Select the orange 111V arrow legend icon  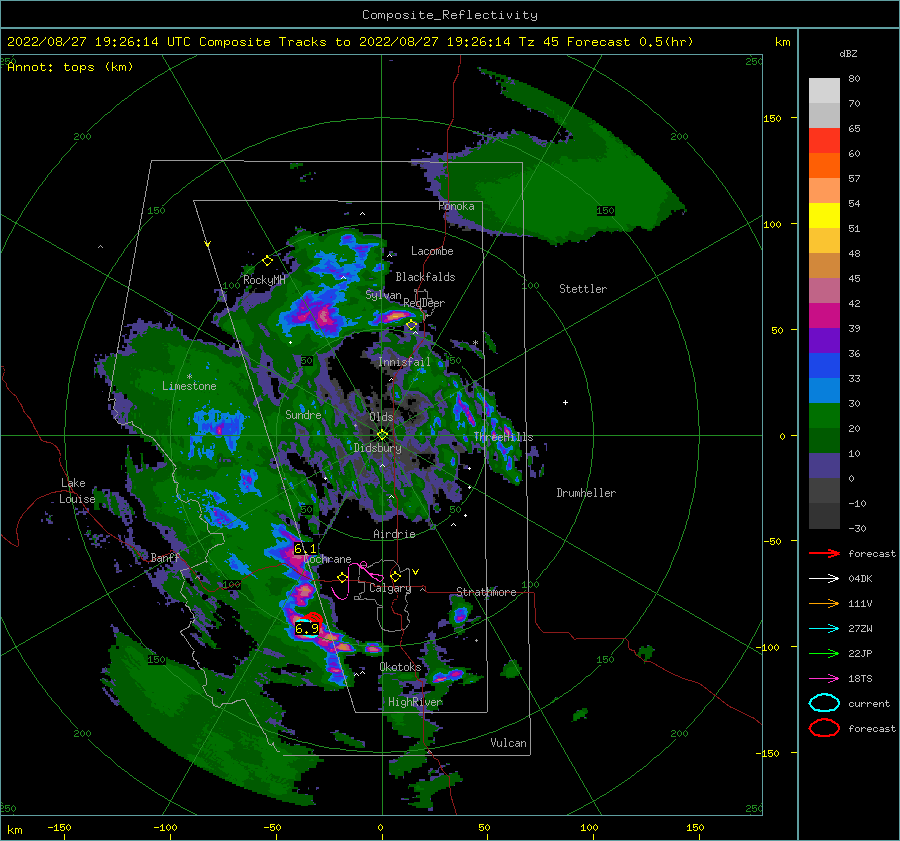click(x=824, y=603)
